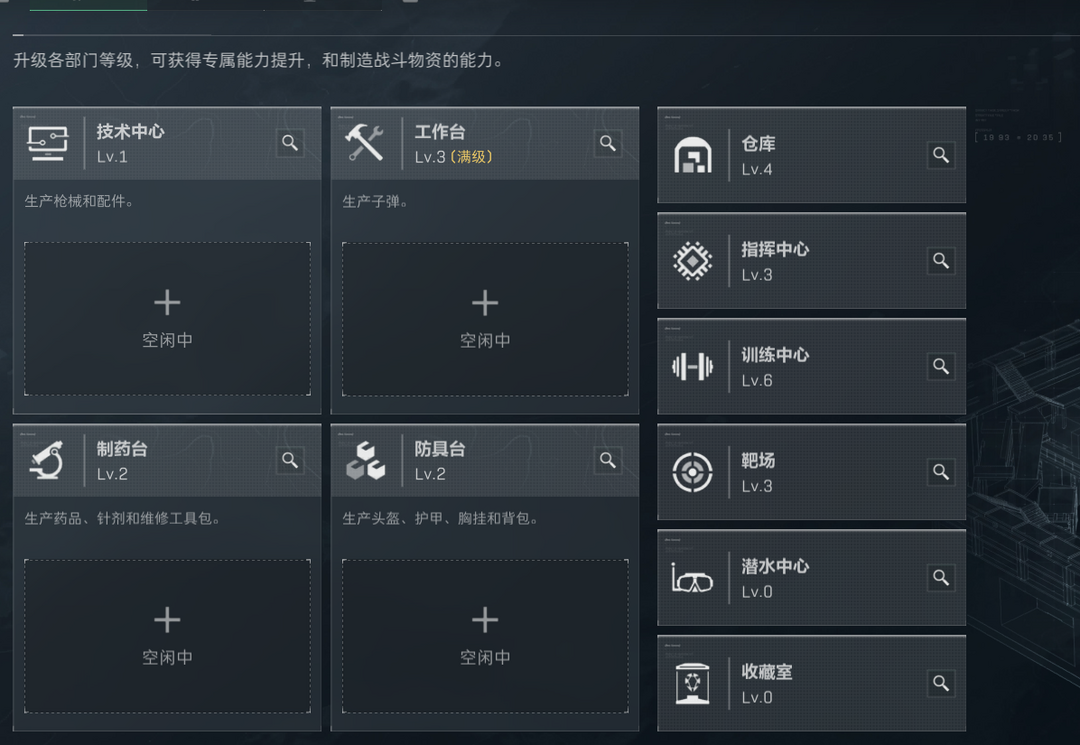The height and width of the screenshot is (745, 1080).
Task: Open the magnifier preview for 技术中心
Action: 289,143
